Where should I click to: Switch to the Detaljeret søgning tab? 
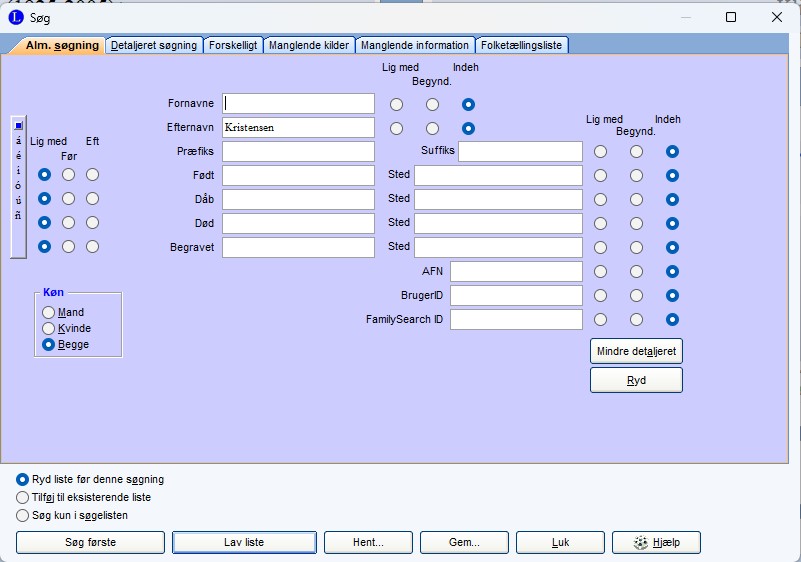tap(154, 45)
